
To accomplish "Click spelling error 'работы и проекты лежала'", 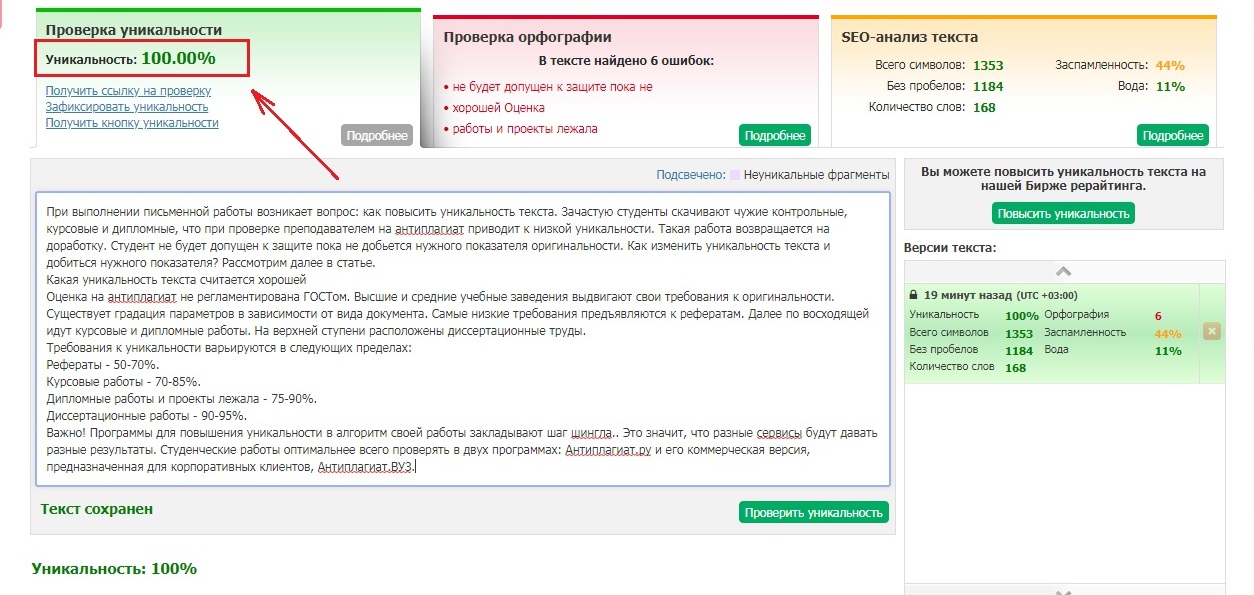I will [x=525, y=129].
